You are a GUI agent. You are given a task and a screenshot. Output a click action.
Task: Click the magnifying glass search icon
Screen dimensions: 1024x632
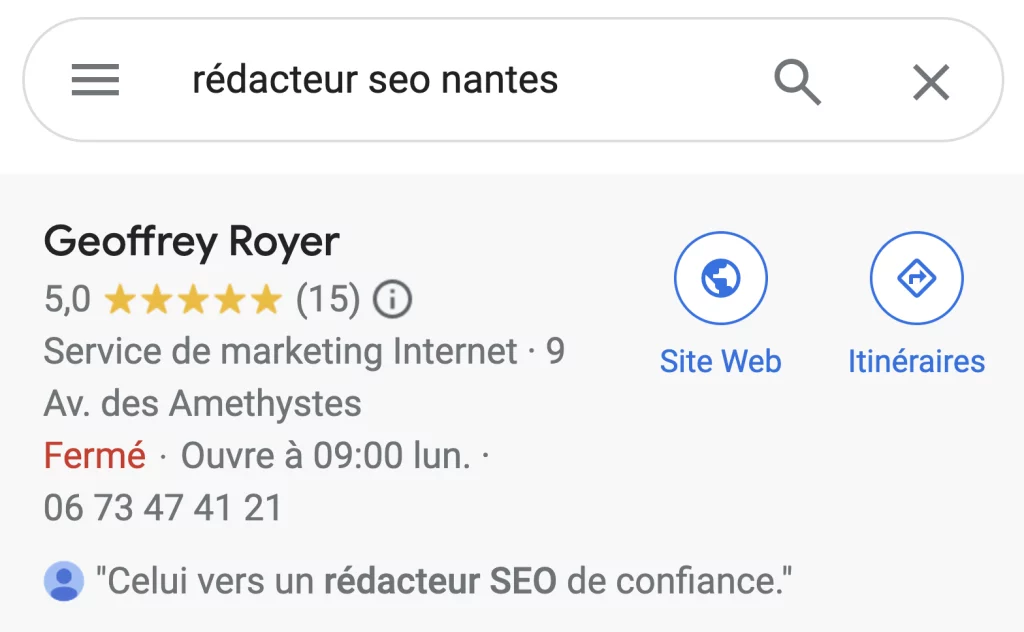tap(797, 81)
